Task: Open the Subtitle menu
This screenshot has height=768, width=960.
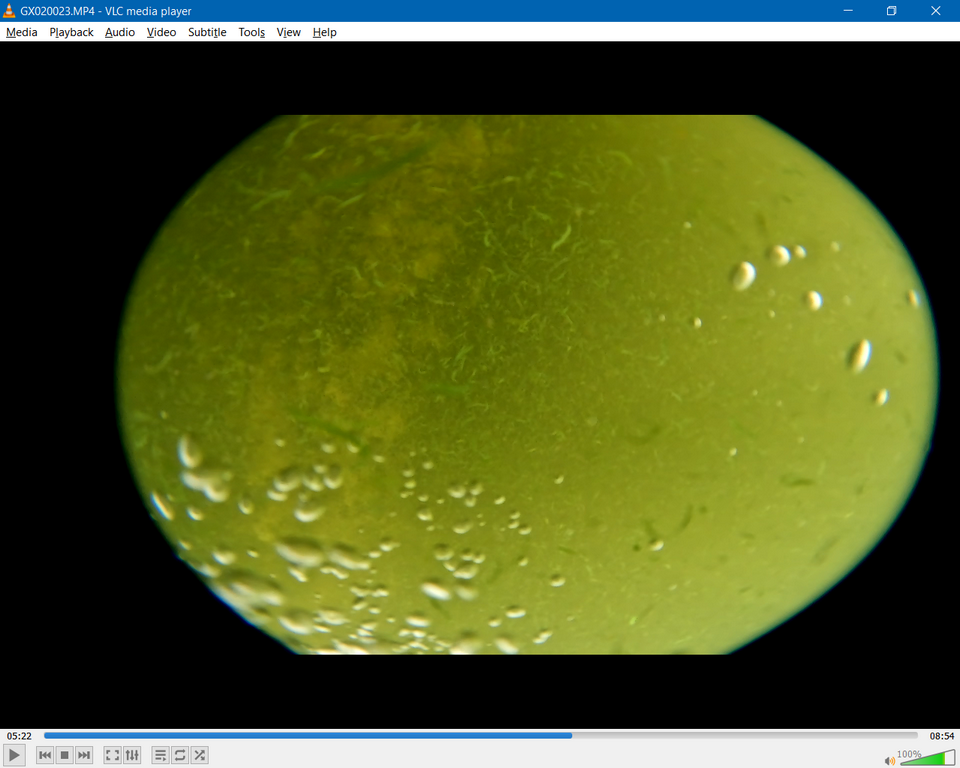Action: click(x=207, y=32)
